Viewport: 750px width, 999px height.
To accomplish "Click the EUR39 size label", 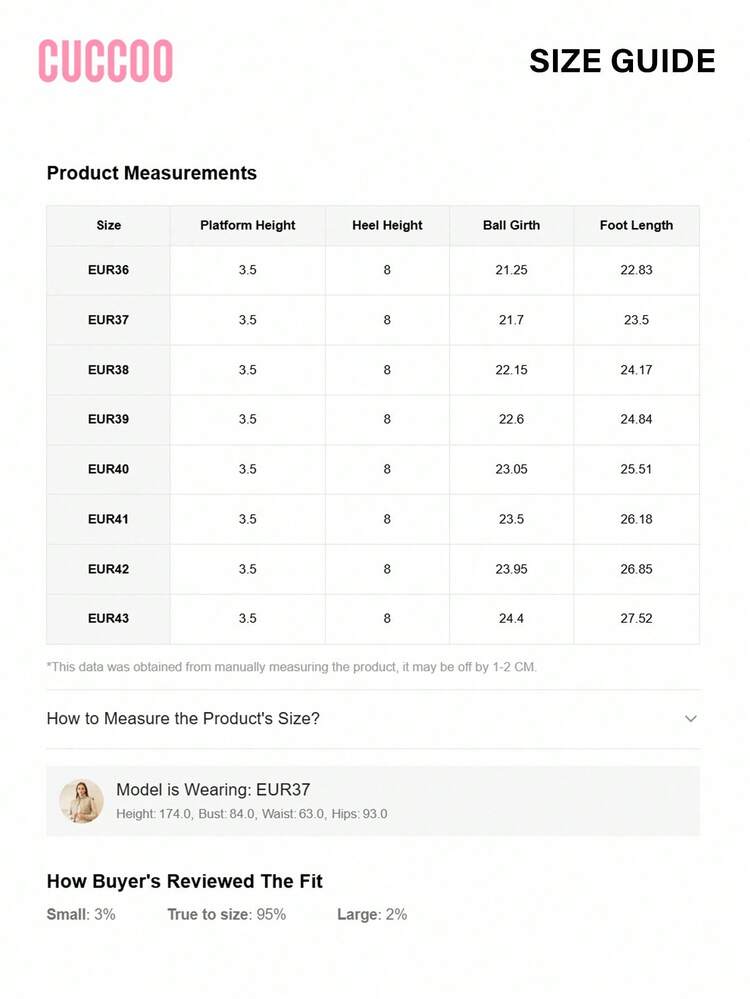I will point(108,419).
